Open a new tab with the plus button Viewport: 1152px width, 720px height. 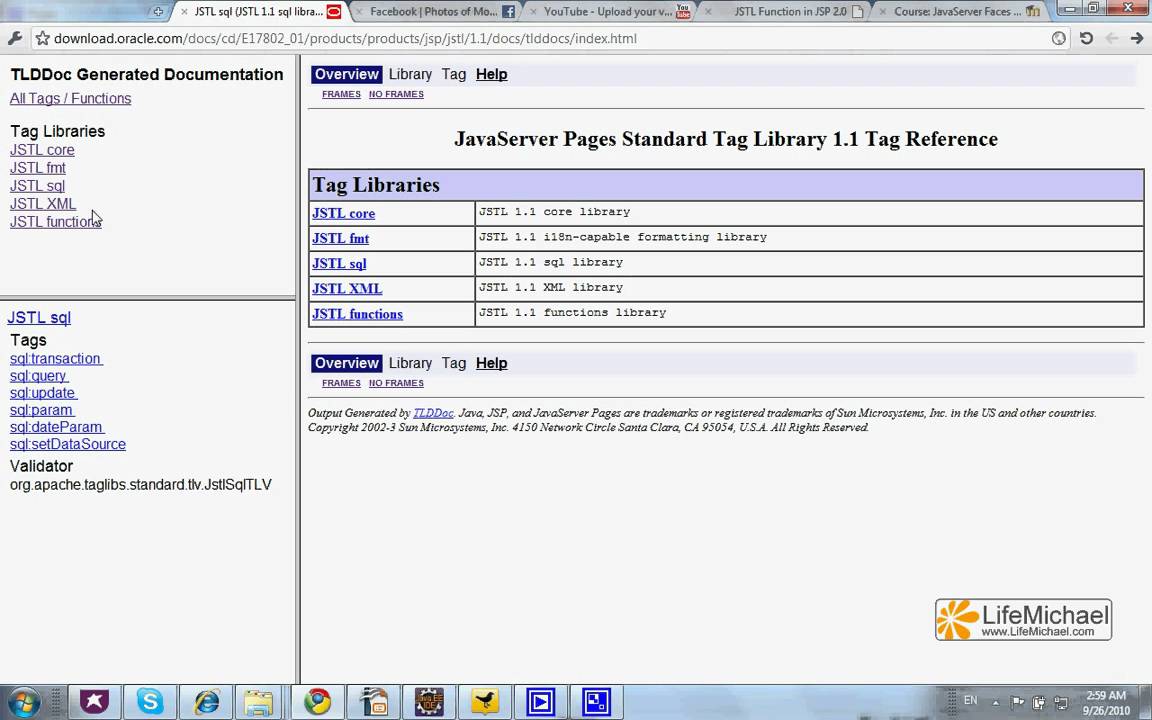coord(158,12)
